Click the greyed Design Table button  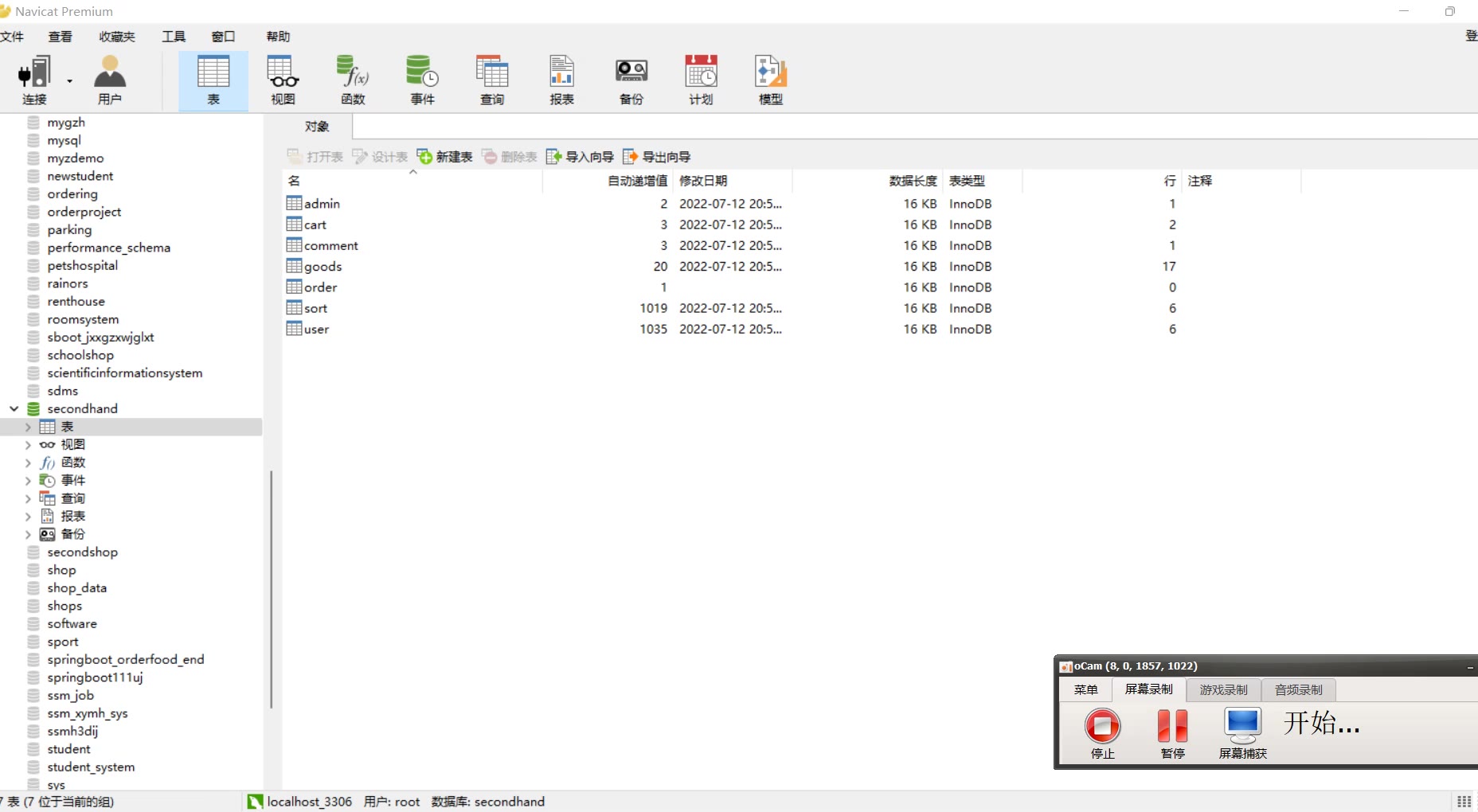click(x=380, y=157)
